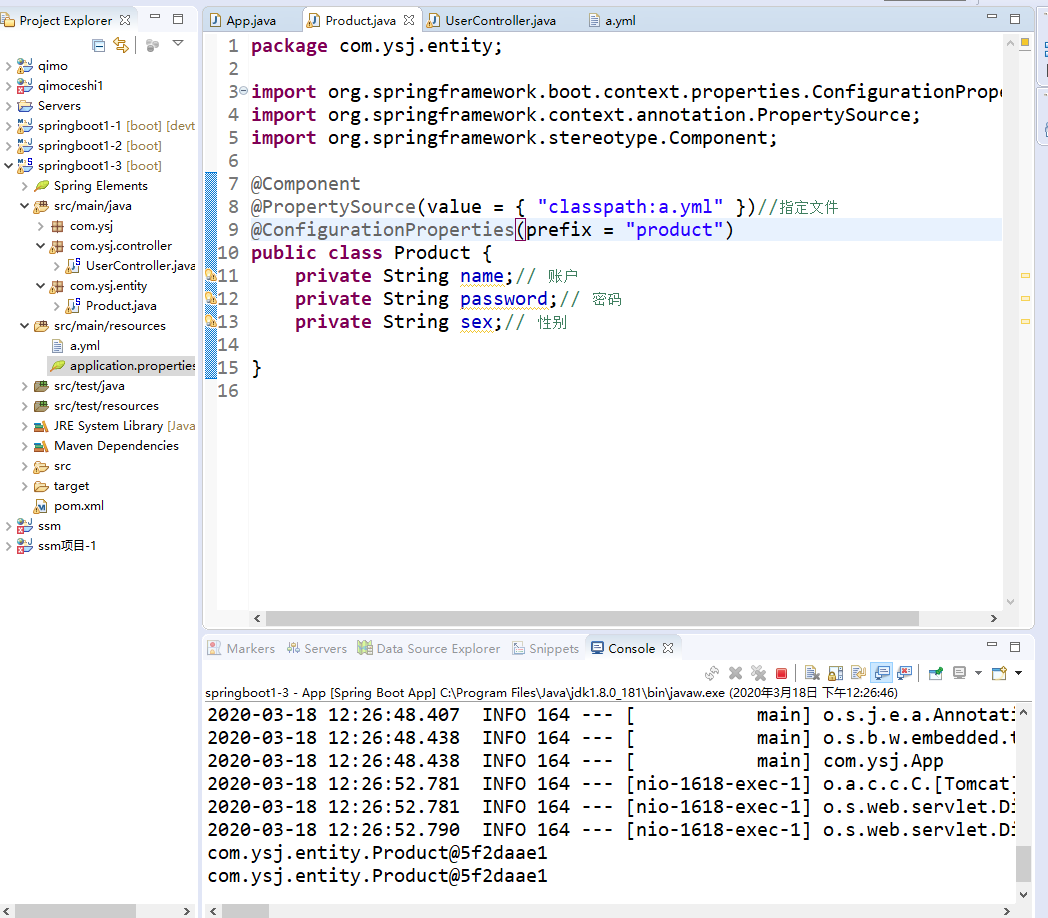Select the ssm项目-1 project
Screen dimensions: 1048x918
[67, 546]
